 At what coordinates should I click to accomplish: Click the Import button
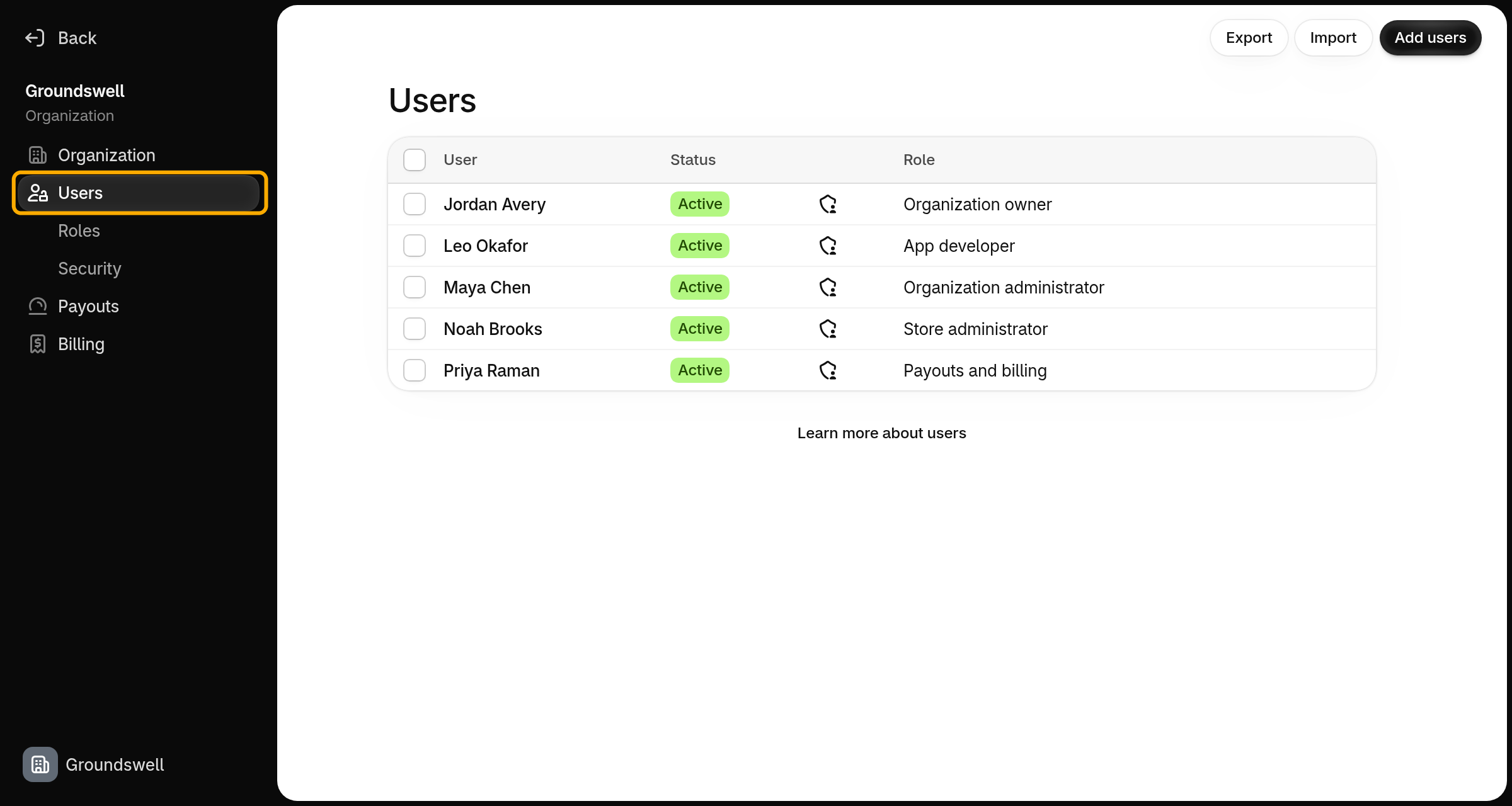pyautogui.click(x=1333, y=38)
